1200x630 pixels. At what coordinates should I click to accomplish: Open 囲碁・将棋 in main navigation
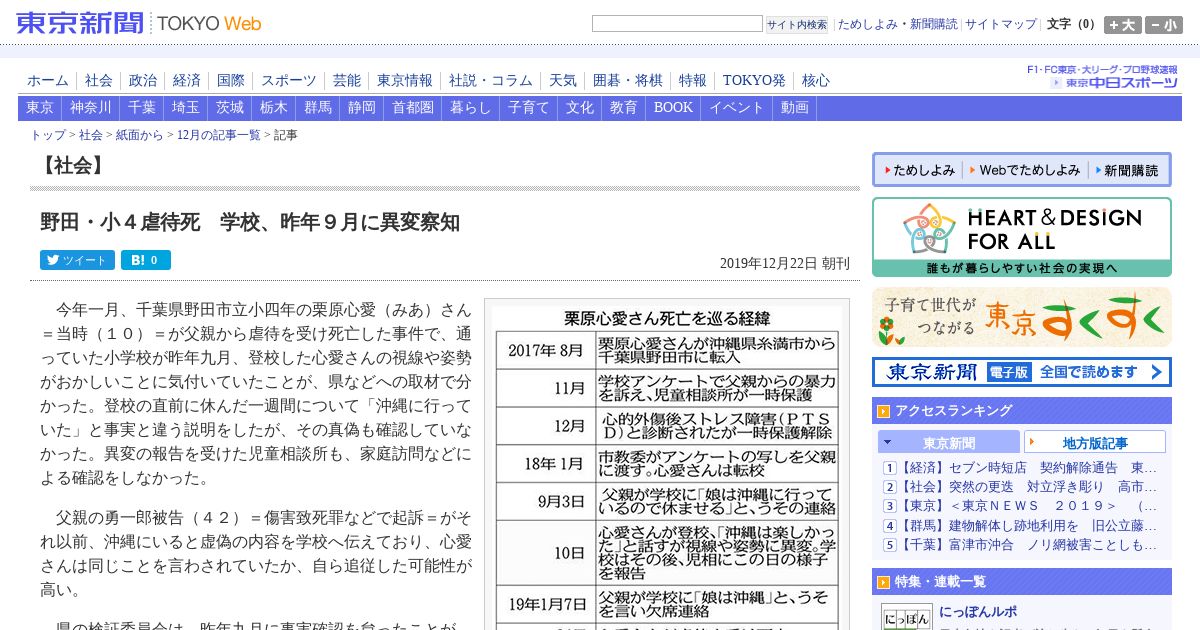[628, 80]
